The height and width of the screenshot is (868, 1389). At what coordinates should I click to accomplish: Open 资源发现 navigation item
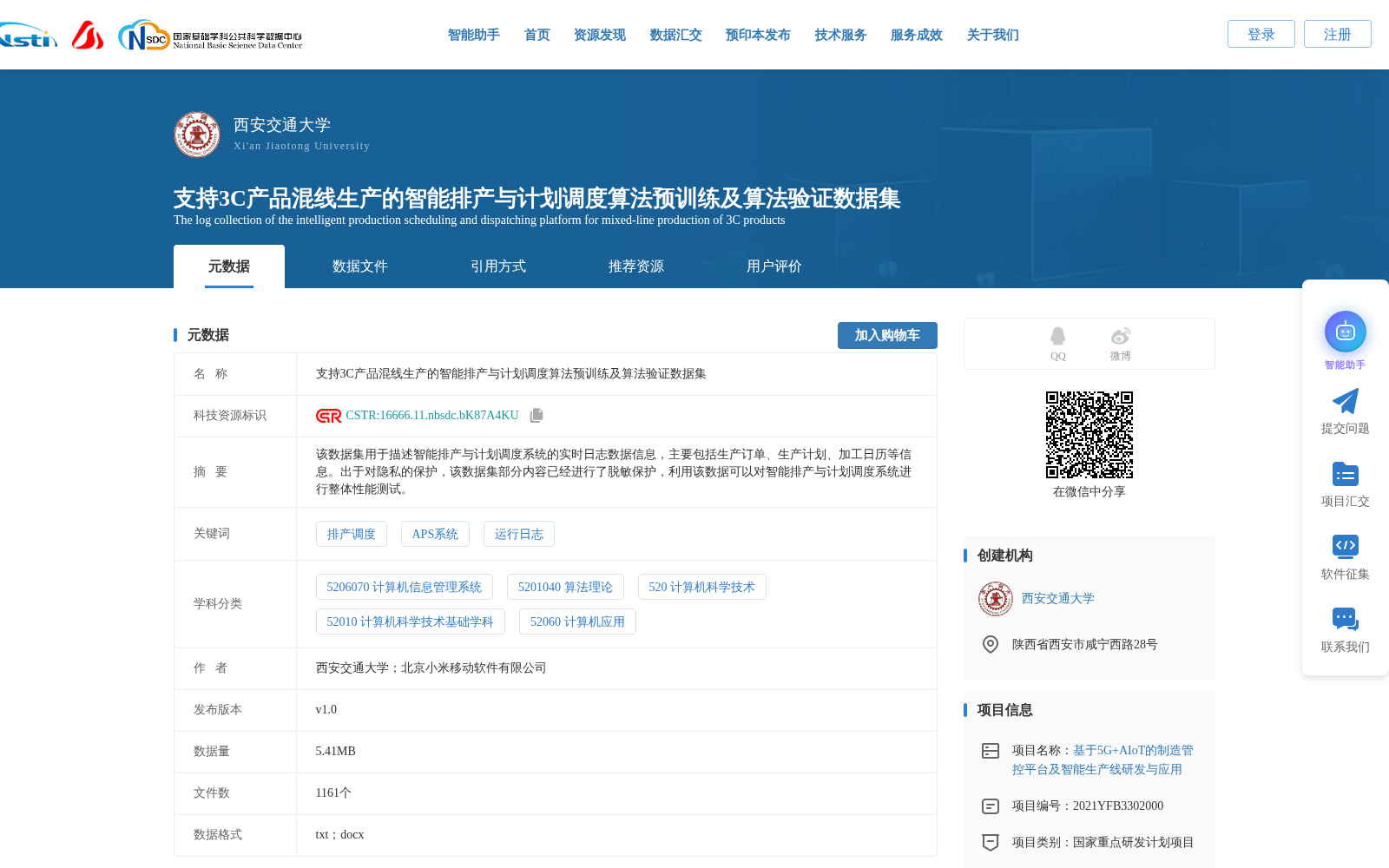600,35
